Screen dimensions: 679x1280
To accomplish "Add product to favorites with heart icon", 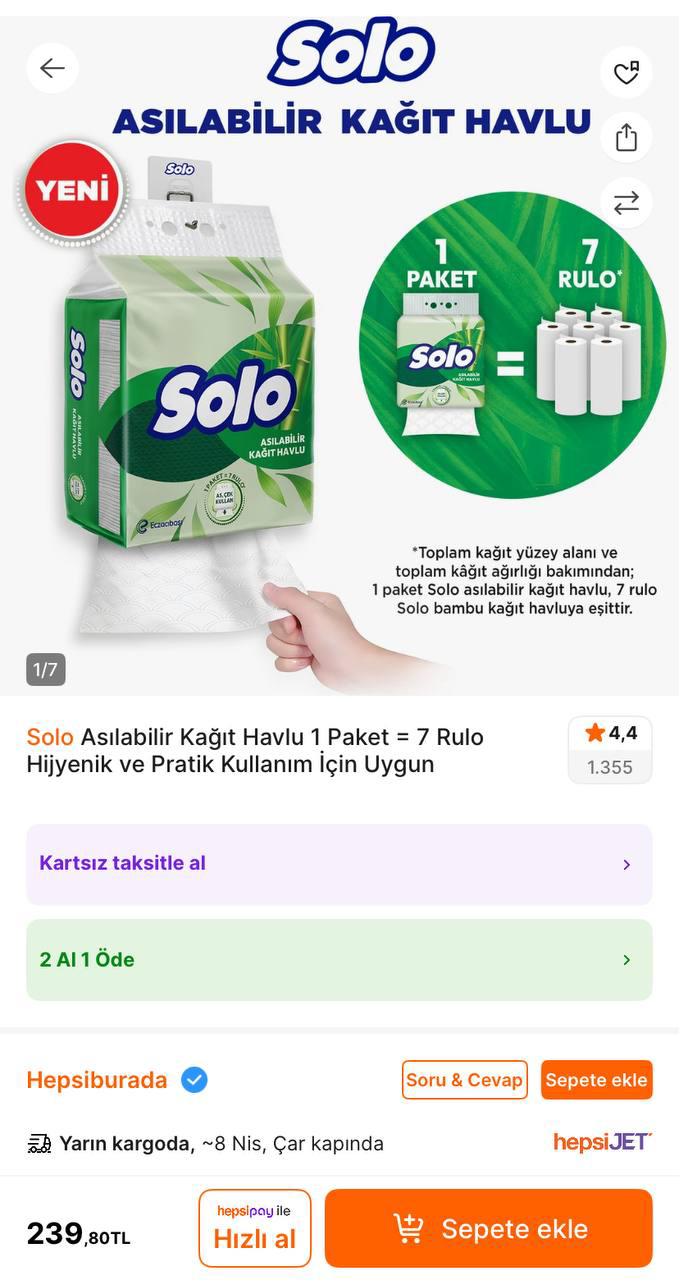I will pyautogui.click(x=626, y=73).
